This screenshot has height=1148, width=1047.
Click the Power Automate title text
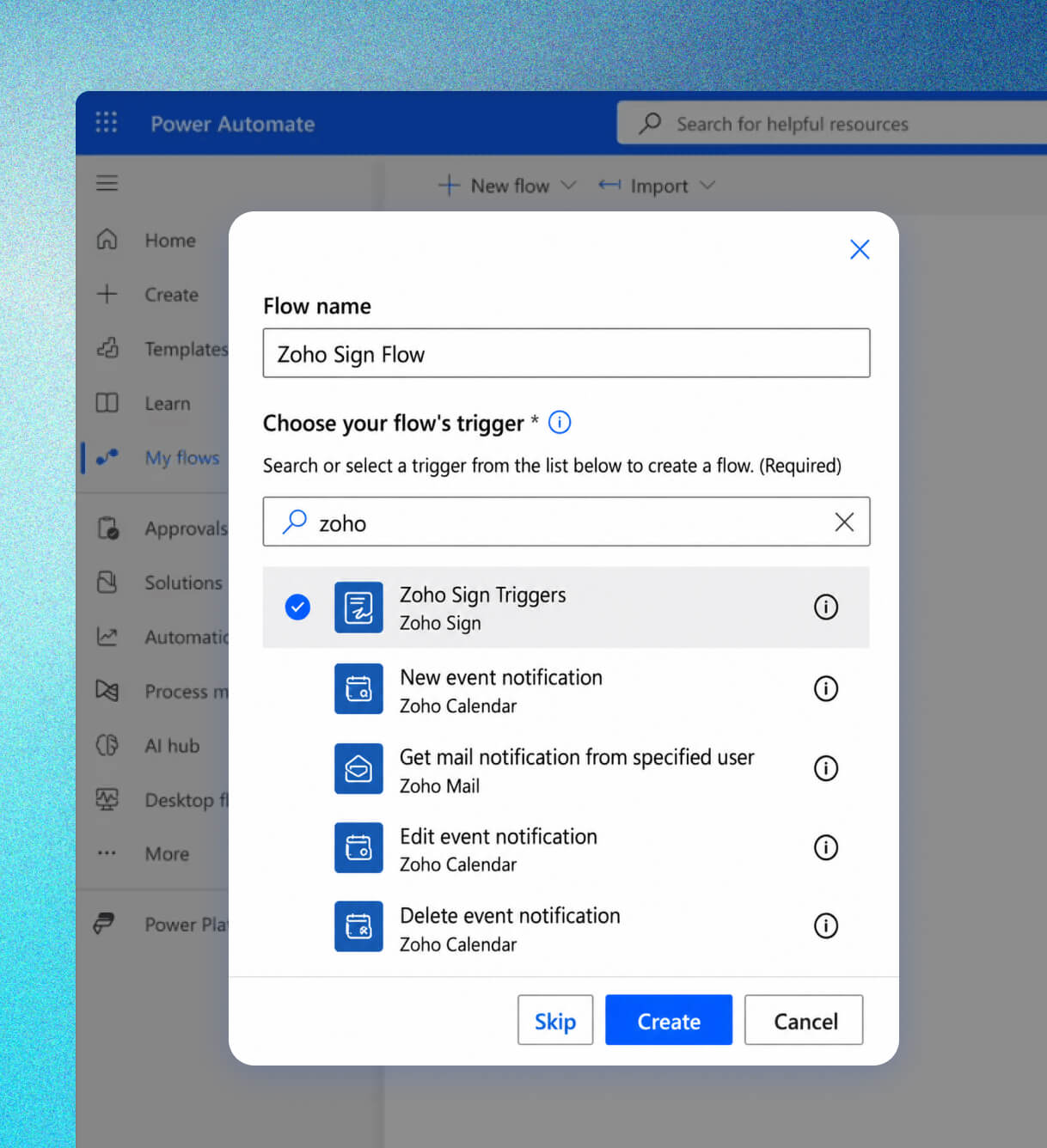[233, 124]
